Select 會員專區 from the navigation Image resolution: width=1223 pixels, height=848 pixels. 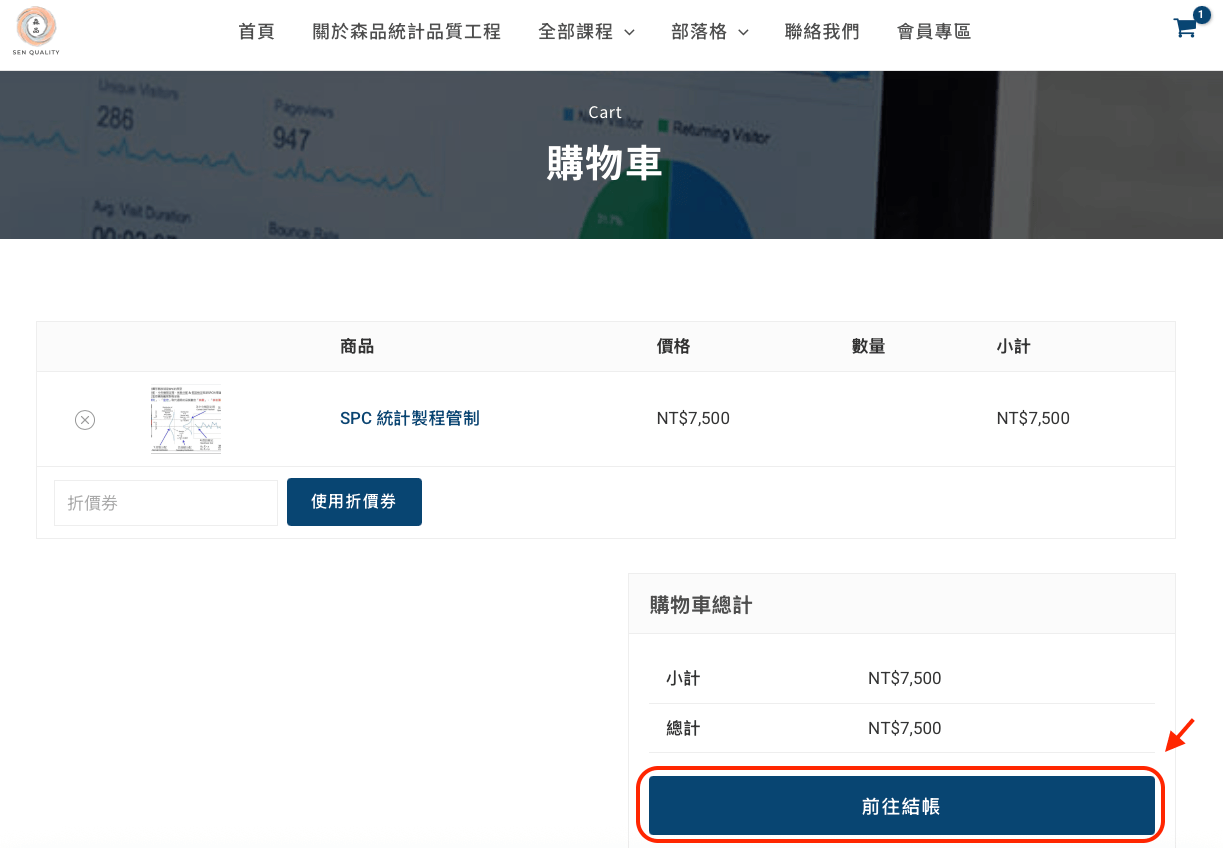coord(933,31)
